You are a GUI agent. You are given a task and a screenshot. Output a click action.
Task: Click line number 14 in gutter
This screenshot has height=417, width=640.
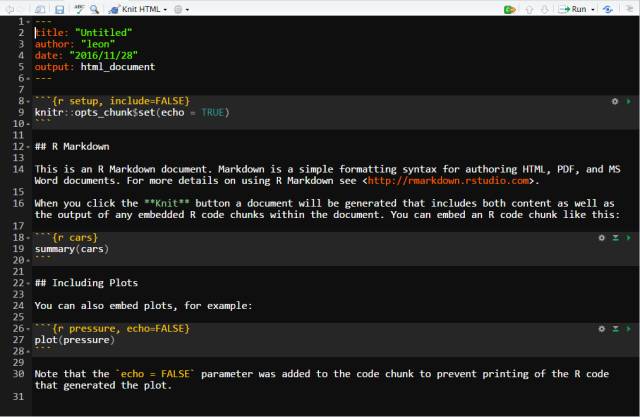coord(18,169)
